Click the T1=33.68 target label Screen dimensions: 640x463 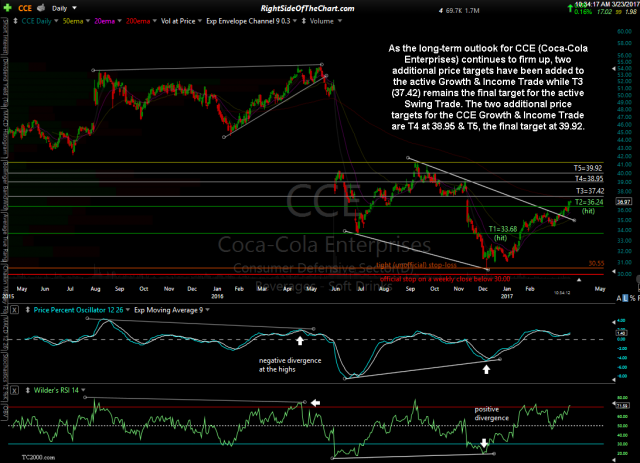point(503,229)
